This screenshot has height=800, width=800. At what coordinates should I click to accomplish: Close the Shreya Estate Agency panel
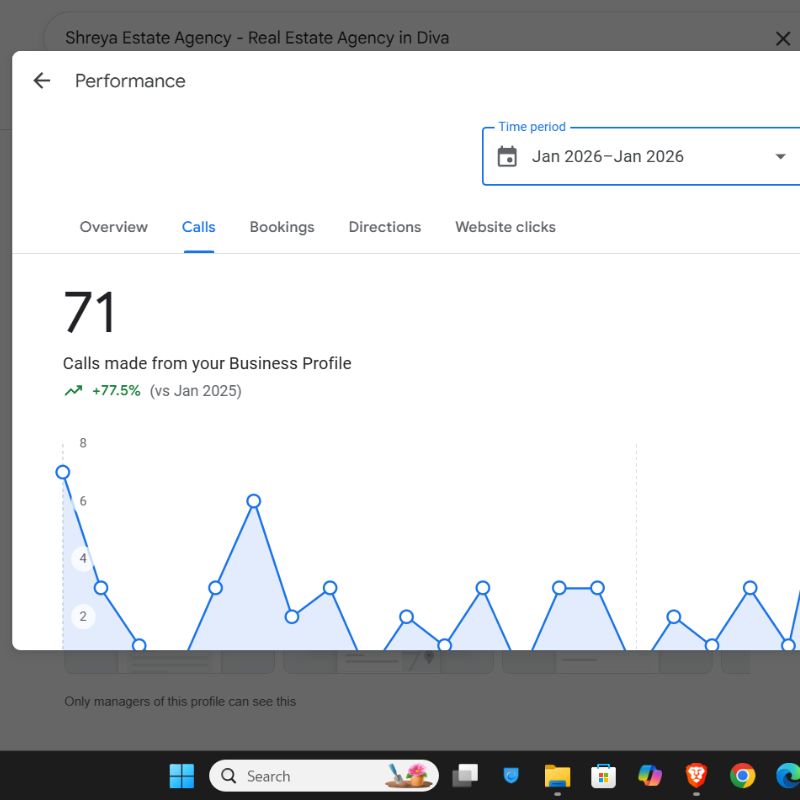tap(783, 39)
